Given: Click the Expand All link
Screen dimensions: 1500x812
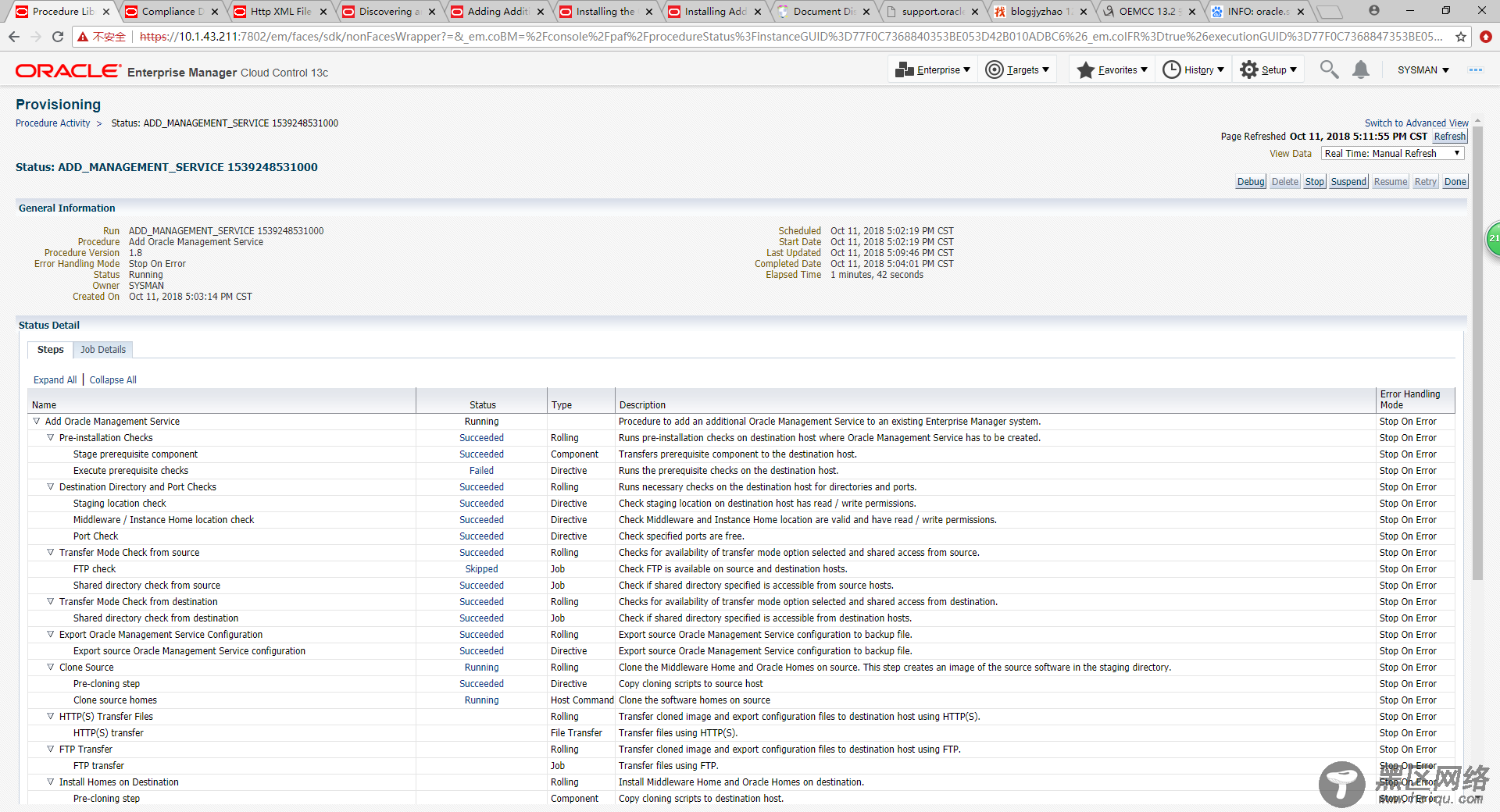Looking at the screenshot, I should pos(55,380).
